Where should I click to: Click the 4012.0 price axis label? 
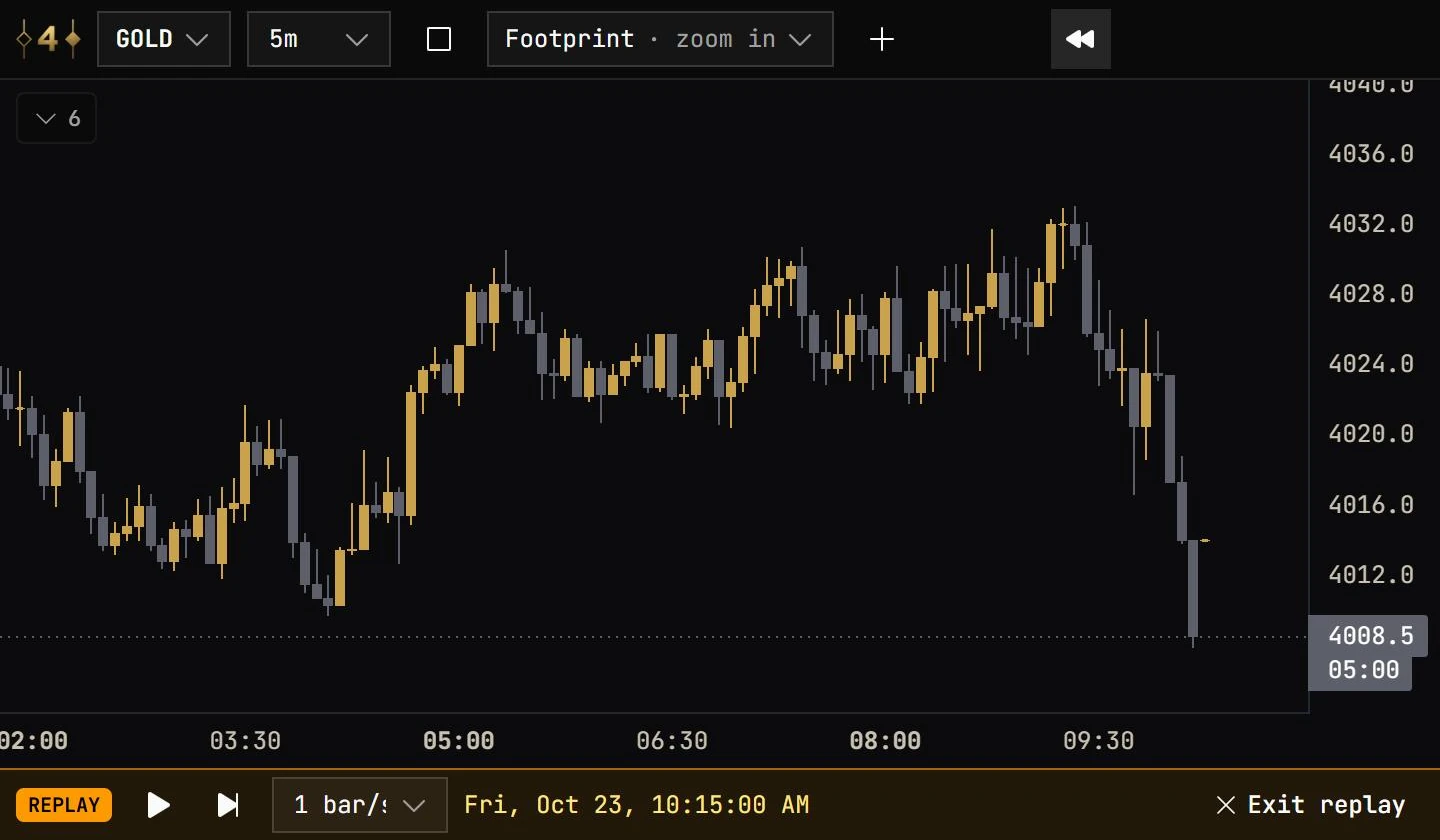click(x=1371, y=575)
